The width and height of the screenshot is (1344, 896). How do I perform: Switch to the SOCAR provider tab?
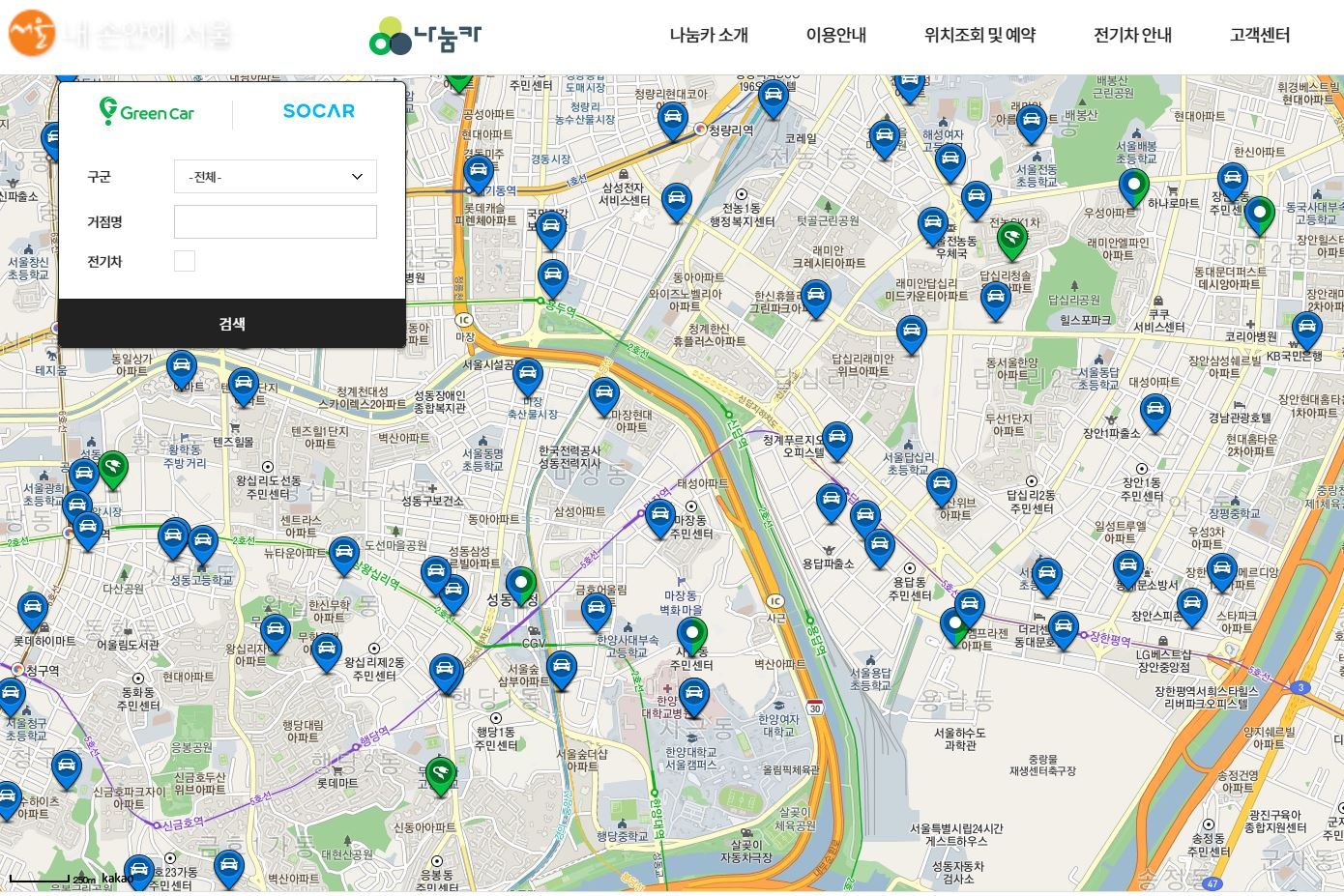[x=319, y=112]
